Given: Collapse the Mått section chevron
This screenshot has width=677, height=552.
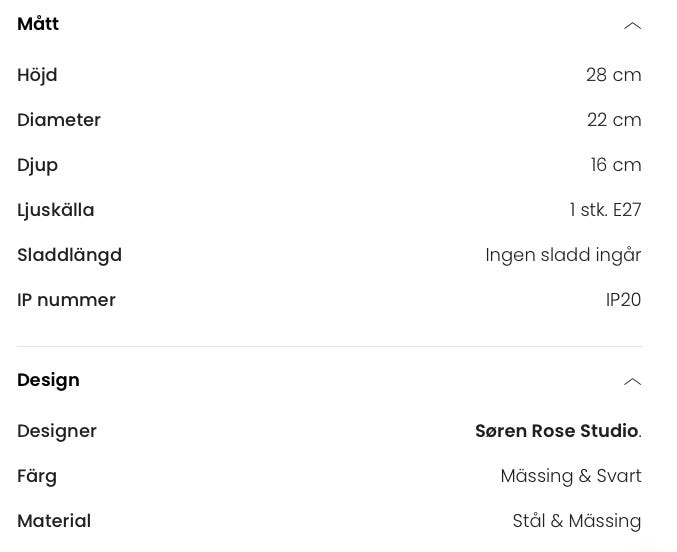Looking at the screenshot, I should click(x=632, y=25).
